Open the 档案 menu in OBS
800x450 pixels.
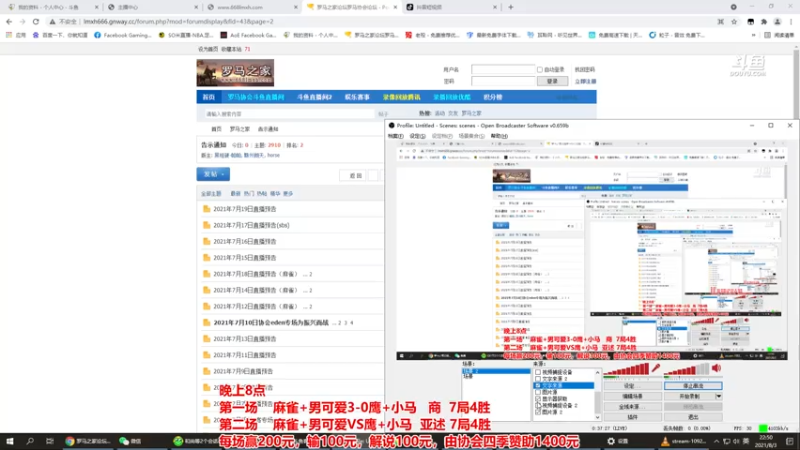click(395, 136)
